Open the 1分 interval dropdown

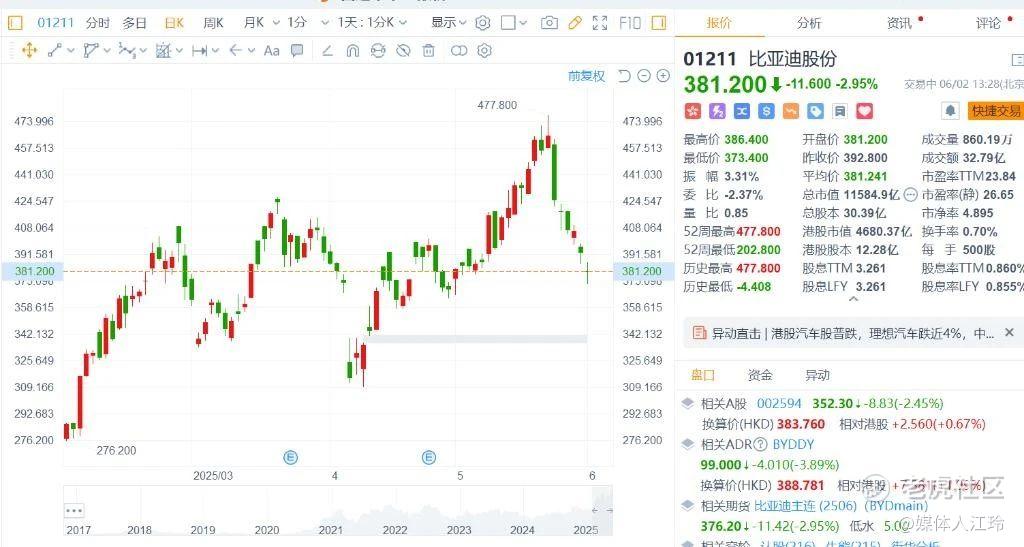325,23
